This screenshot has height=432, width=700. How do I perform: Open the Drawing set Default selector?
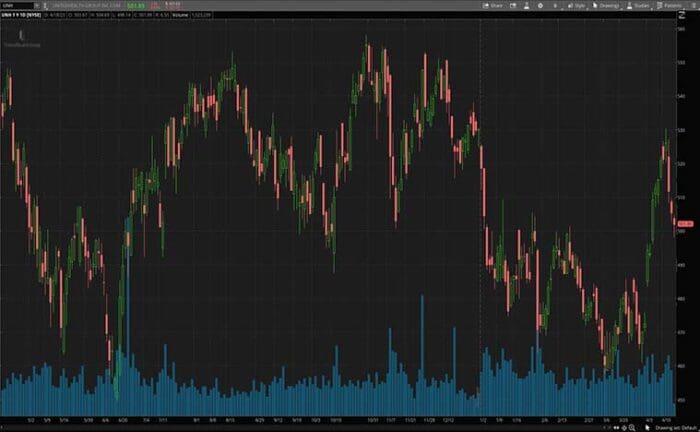pos(676,428)
